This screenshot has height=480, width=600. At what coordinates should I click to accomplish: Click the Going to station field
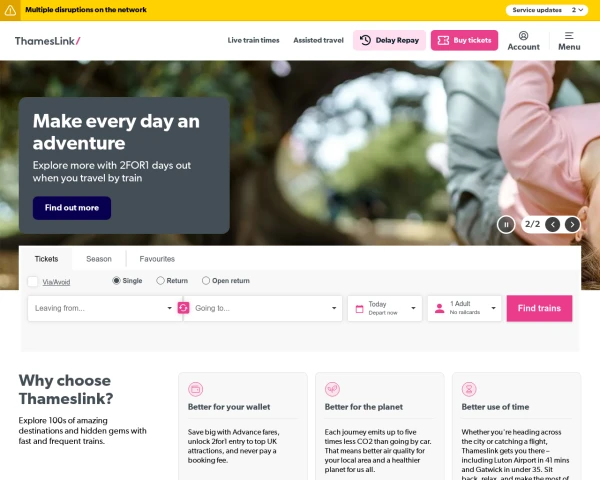[263, 308]
